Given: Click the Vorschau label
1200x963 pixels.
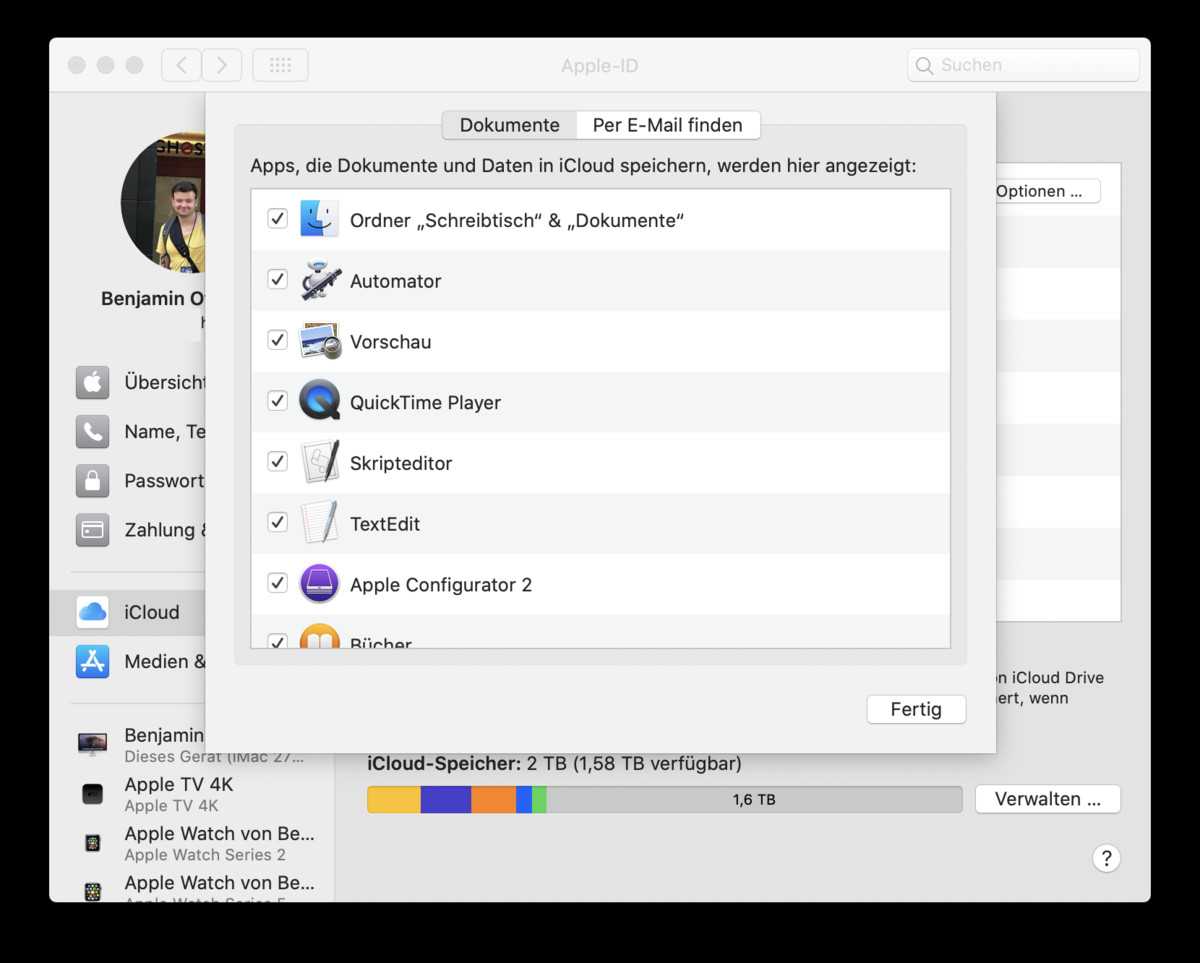Looking at the screenshot, I should pyautogui.click(x=391, y=342).
